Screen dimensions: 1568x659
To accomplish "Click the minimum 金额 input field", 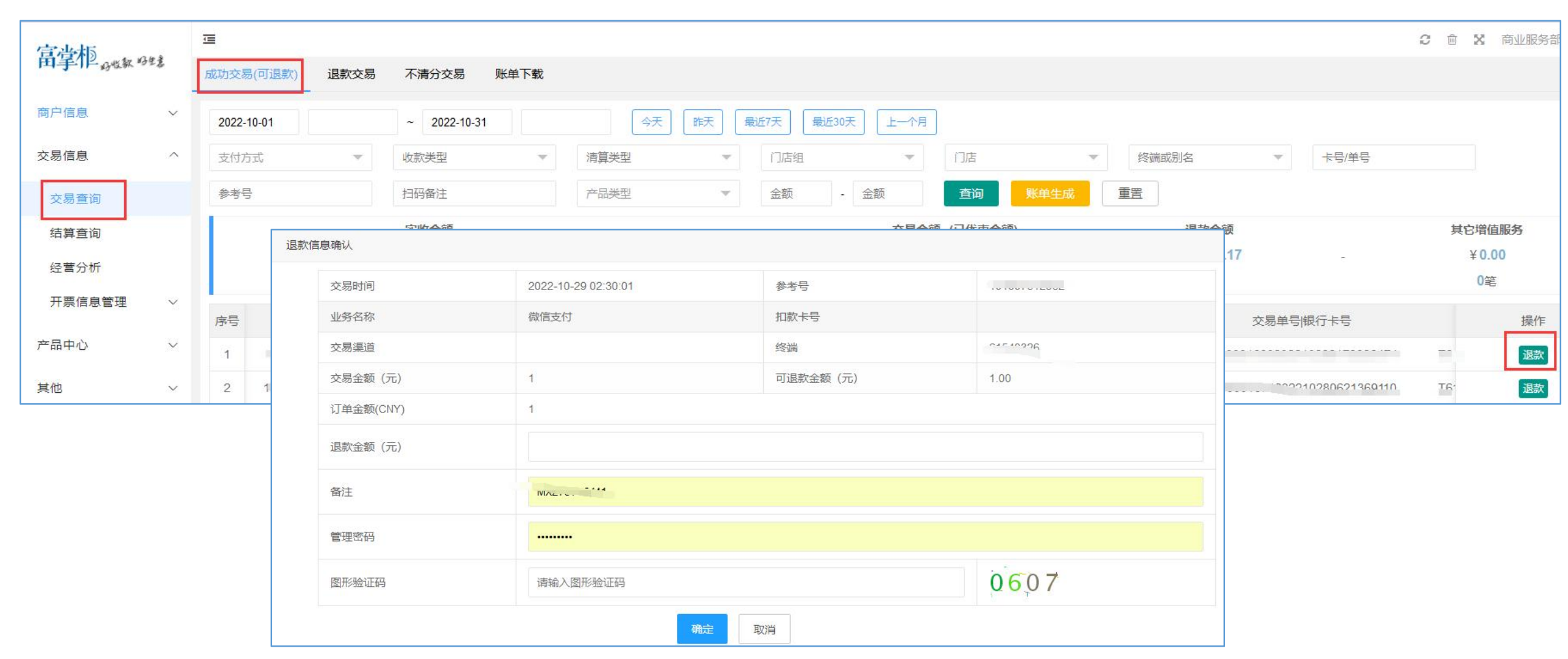I will coord(796,194).
